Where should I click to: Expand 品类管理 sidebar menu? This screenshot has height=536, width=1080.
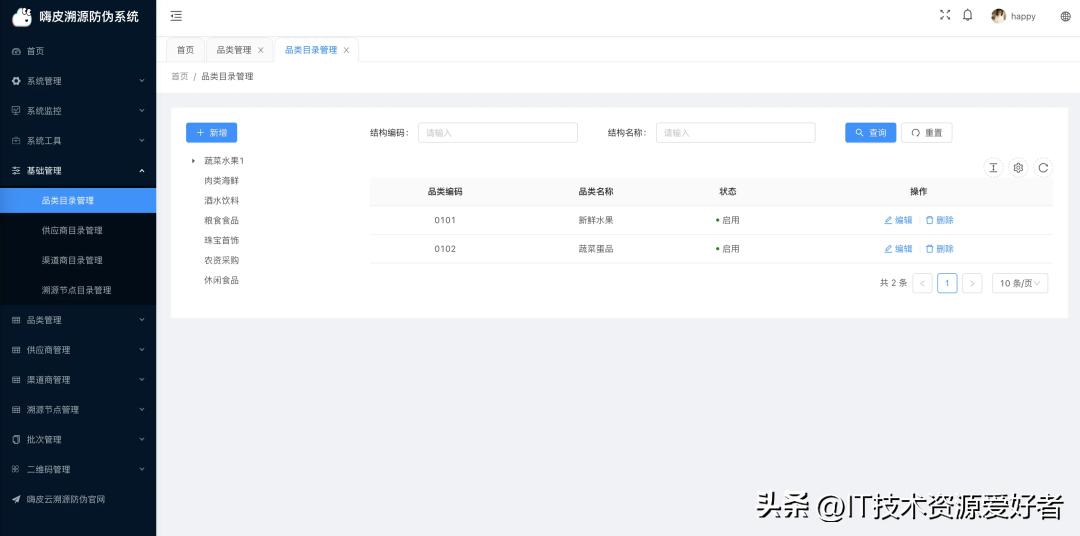pyautogui.click(x=78, y=320)
